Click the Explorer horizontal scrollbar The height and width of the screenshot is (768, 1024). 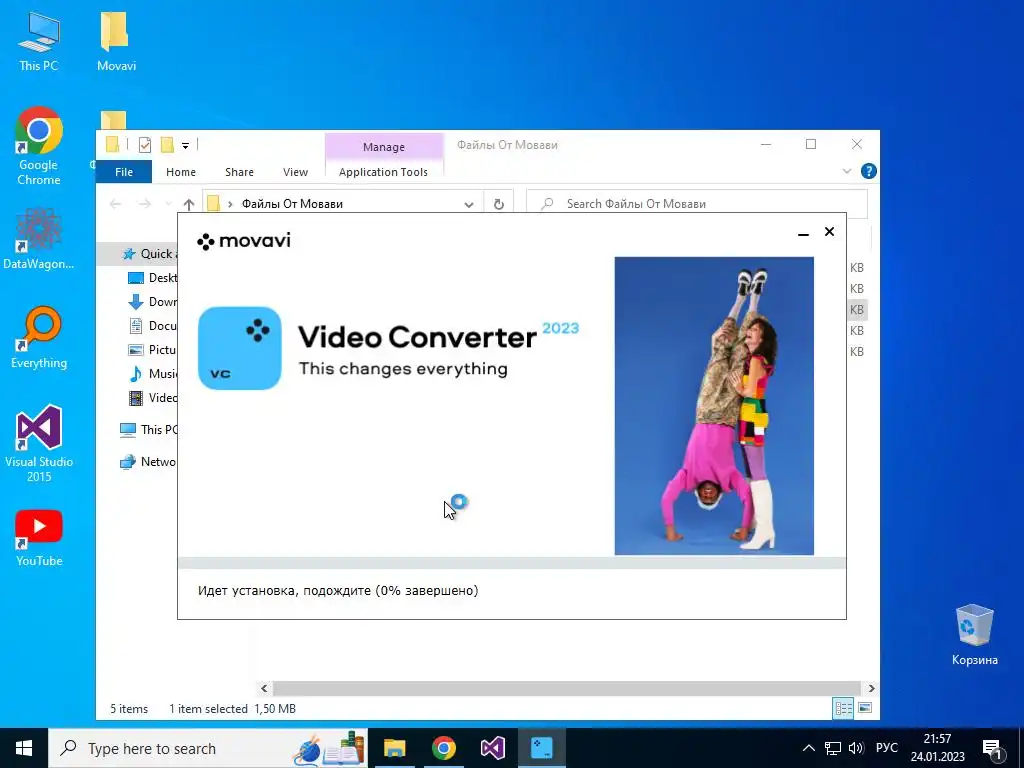(567, 688)
